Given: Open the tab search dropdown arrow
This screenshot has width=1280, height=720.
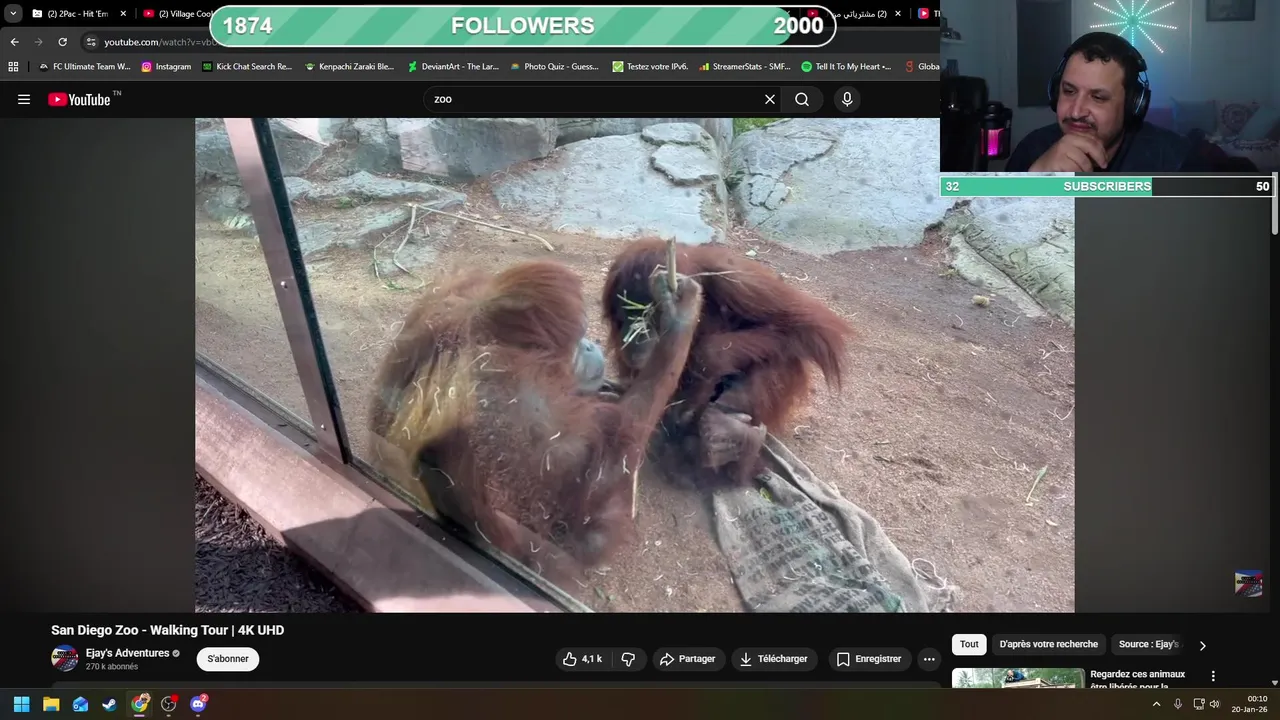Looking at the screenshot, I should pyautogui.click(x=13, y=13).
